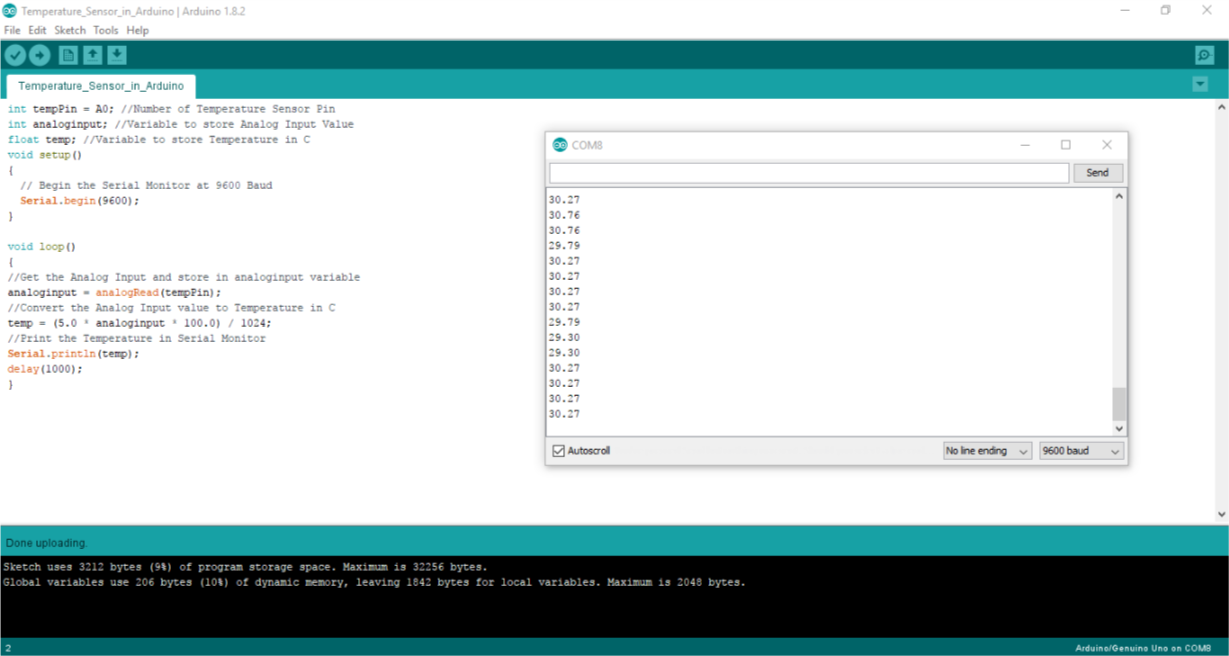The width and height of the screenshot is (1229, 656).
Task: Open the No line ending dropdown
Action: [987, 450]
